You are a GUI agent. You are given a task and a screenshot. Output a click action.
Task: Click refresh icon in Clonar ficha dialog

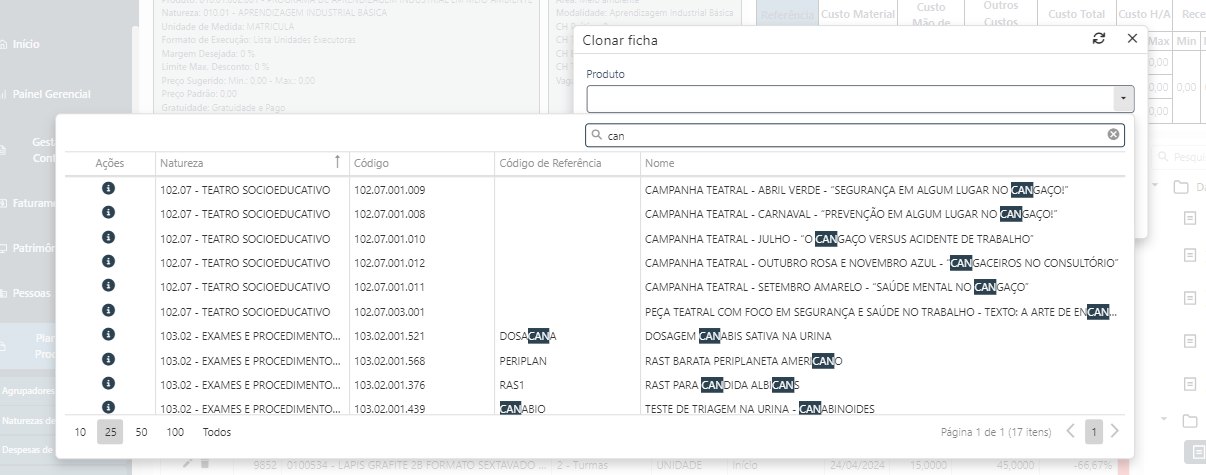point(1099,38)
